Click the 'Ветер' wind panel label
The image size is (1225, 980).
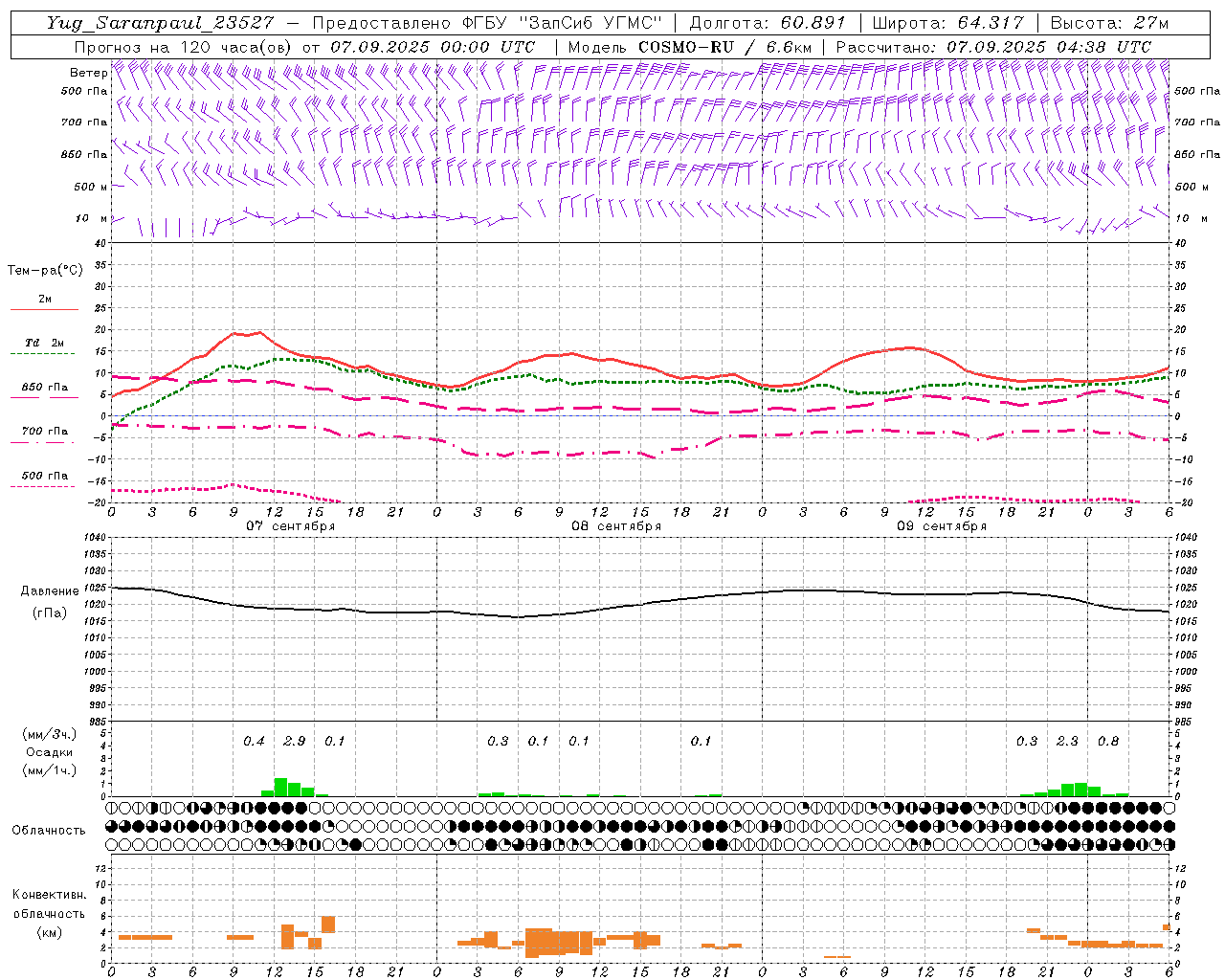coord(88,73)
